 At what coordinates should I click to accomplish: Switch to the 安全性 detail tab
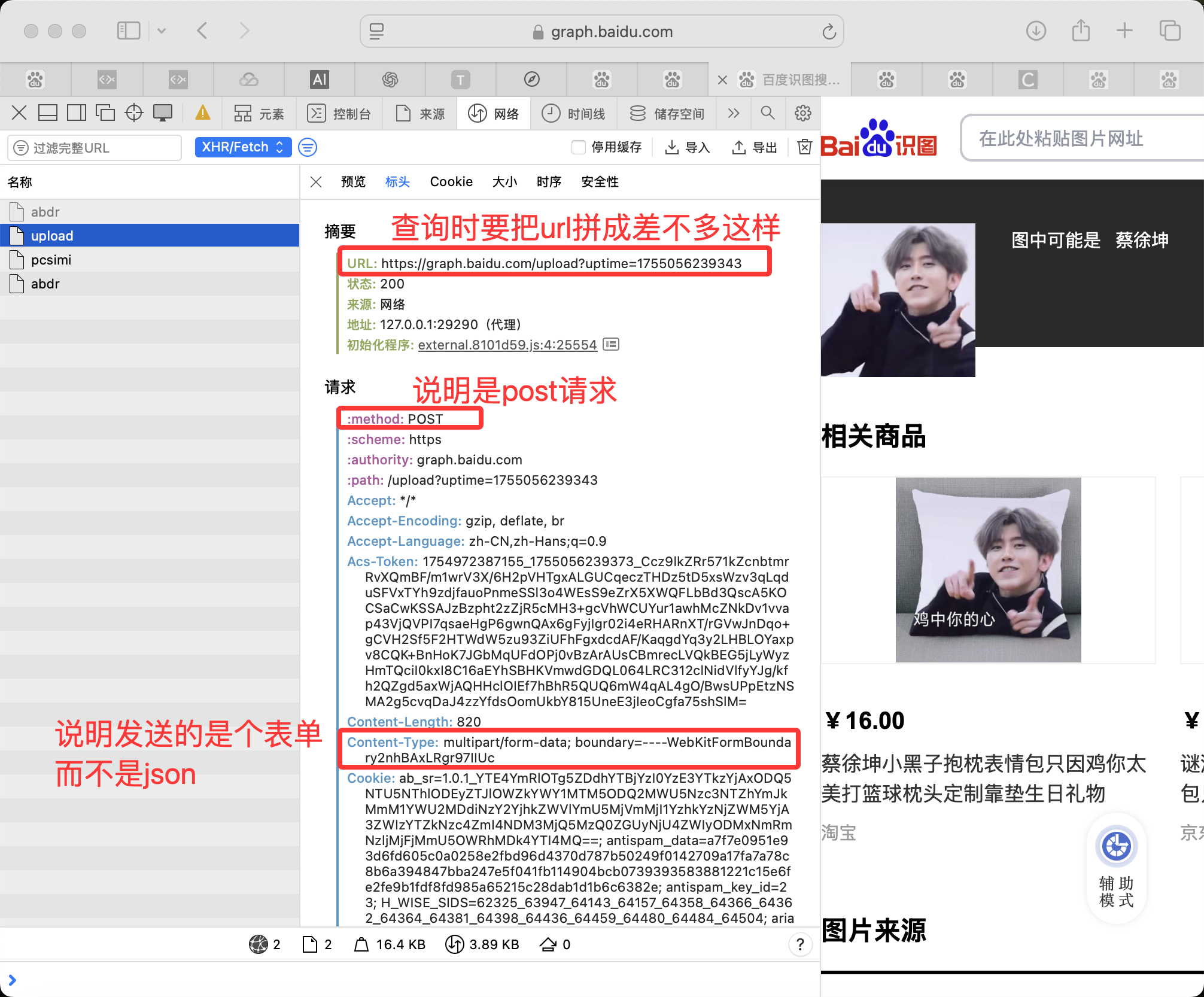(x=600, y=182)
